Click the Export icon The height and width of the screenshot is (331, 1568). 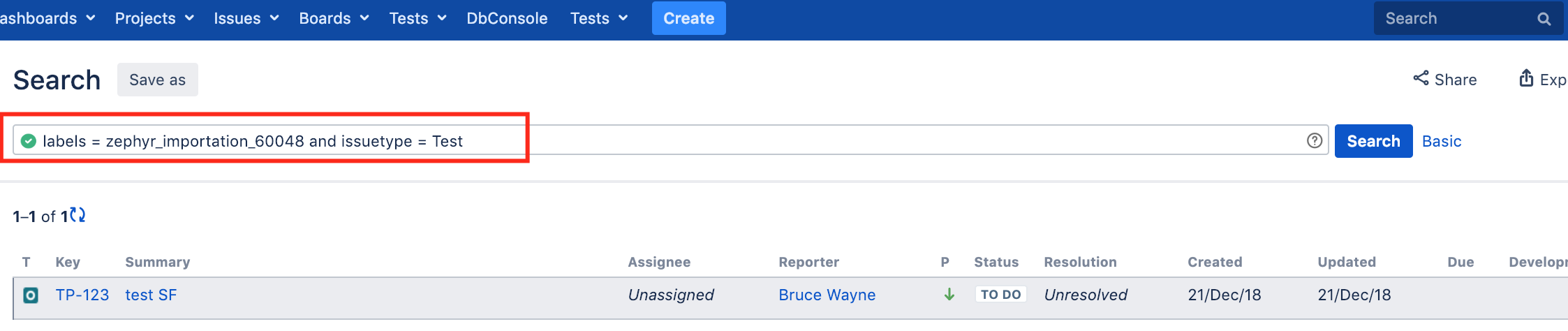[x=1526, y=78]
